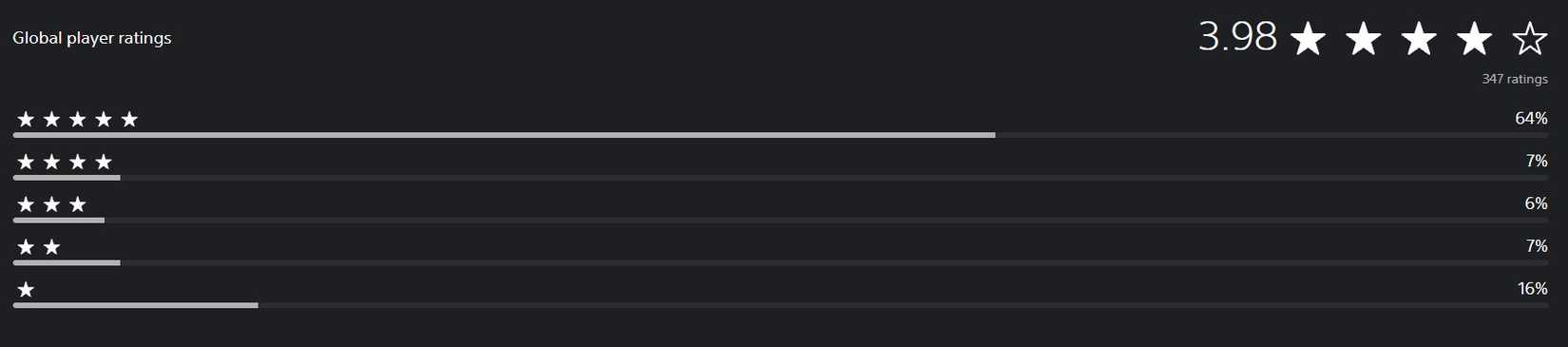Click the empty fifth star outline
The width and height of the screenshot is (1568, 347).
(1530, 39)
